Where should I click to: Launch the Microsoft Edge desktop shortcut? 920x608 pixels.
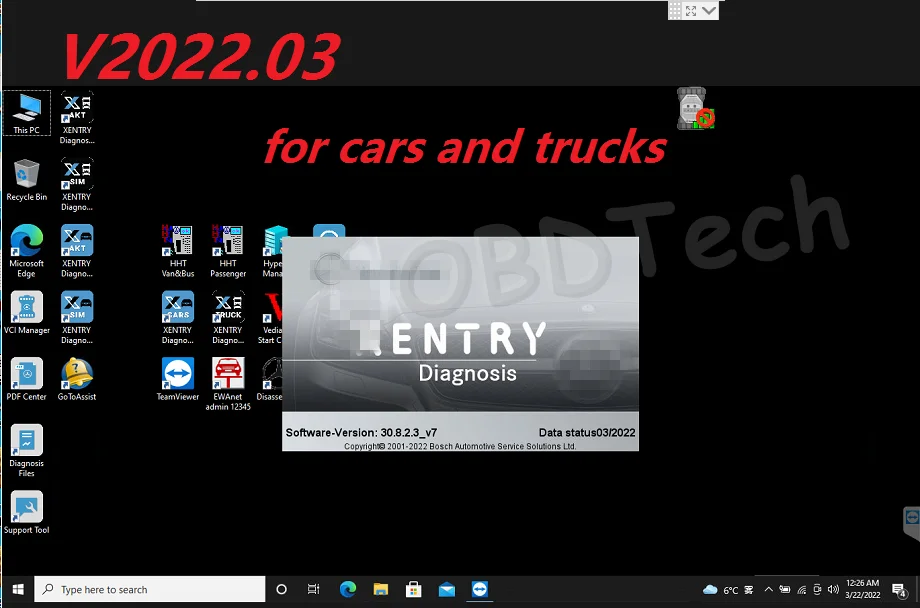(26, 251)
